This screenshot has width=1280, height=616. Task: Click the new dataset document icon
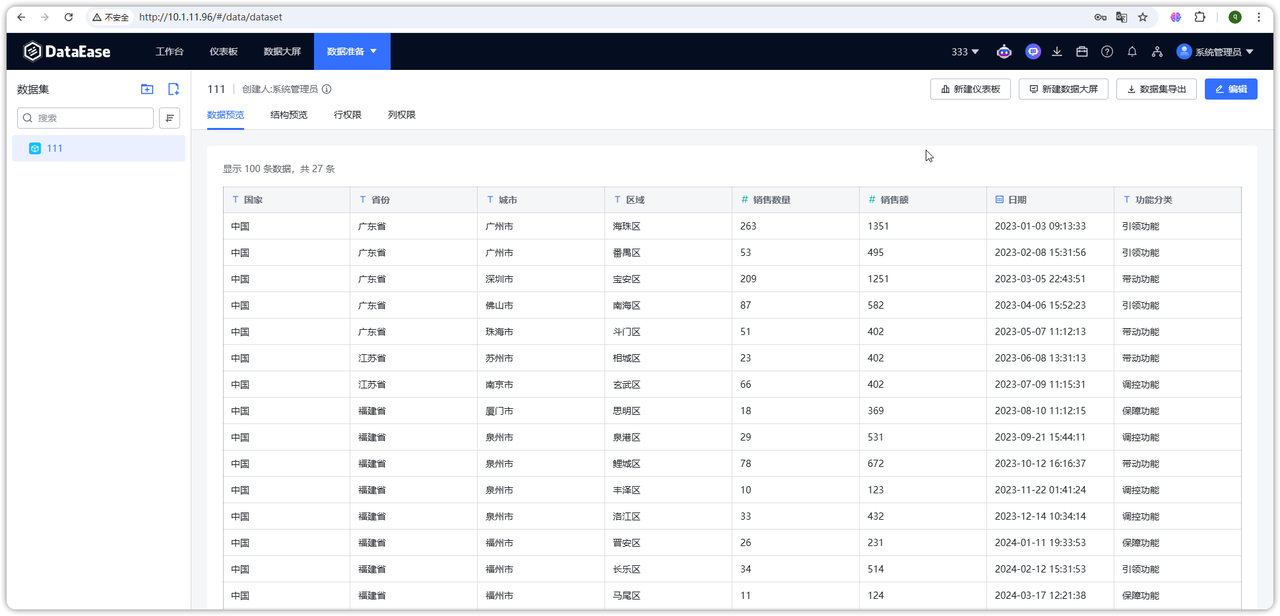click(171, 89)
